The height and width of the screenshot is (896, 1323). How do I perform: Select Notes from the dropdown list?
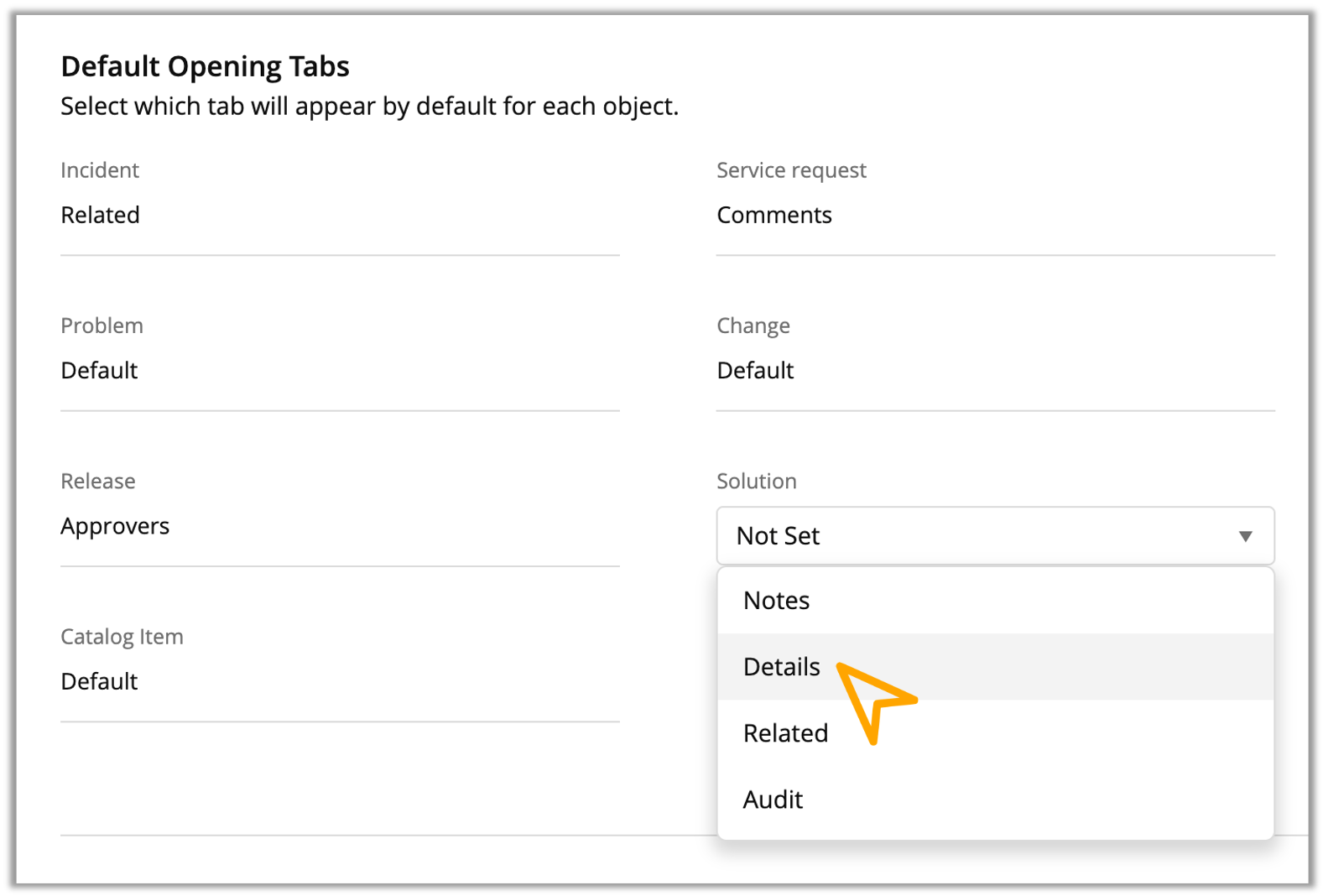click(995, 601)
